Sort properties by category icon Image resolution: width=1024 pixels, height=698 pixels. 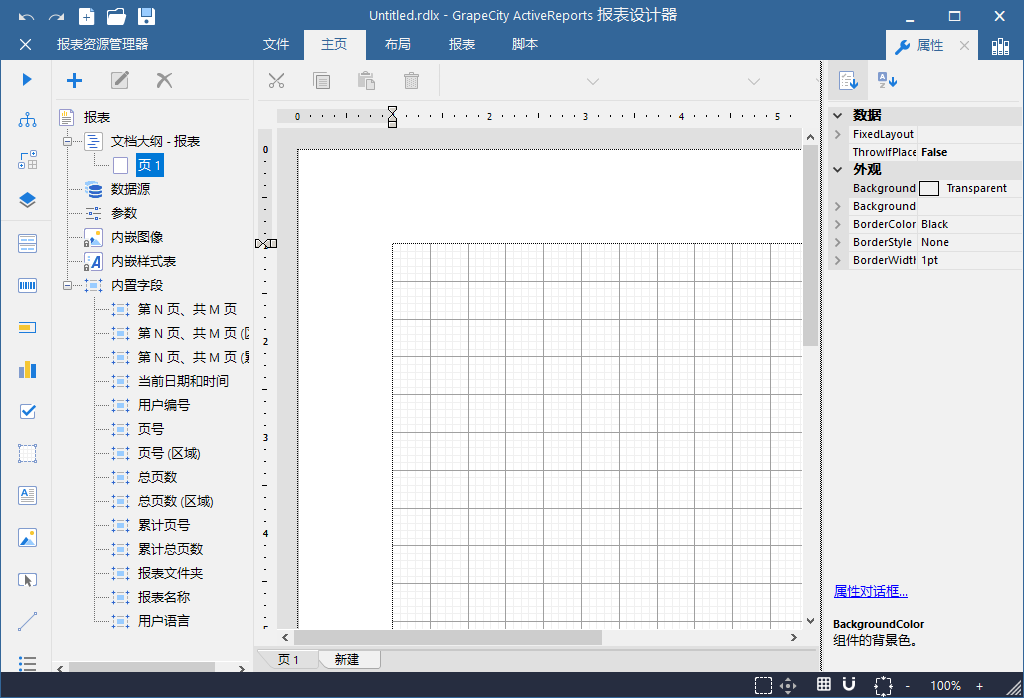point(848,81)
